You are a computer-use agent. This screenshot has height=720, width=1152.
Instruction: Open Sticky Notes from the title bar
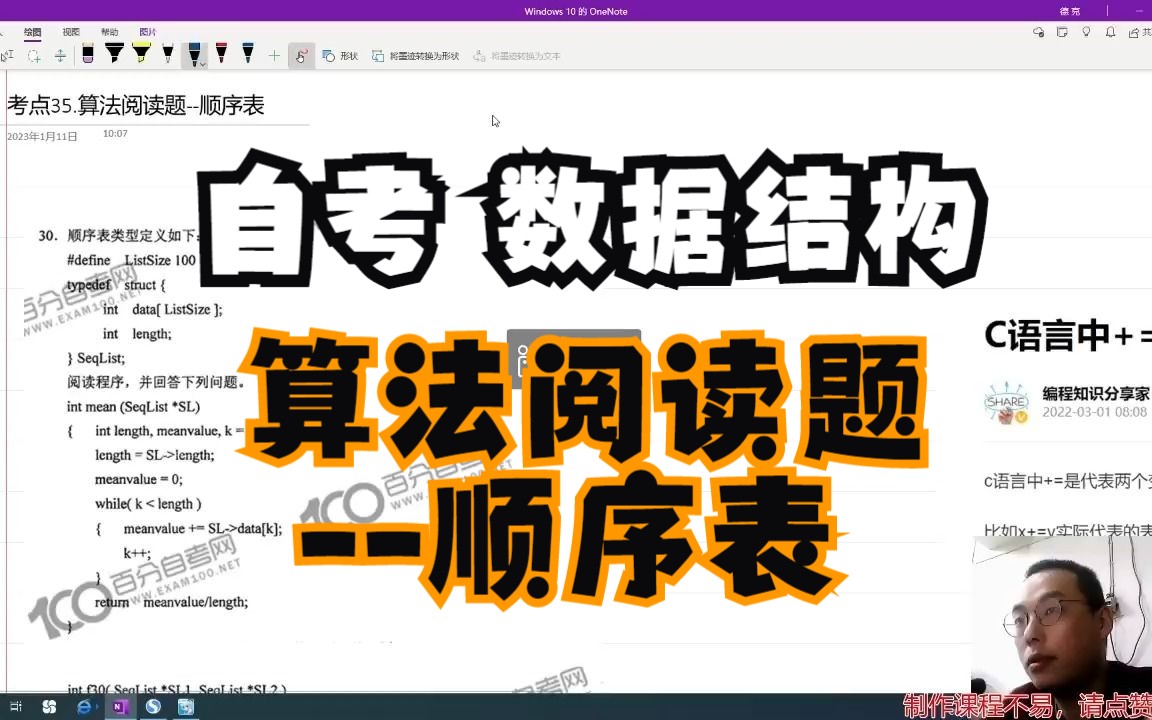1062,32
